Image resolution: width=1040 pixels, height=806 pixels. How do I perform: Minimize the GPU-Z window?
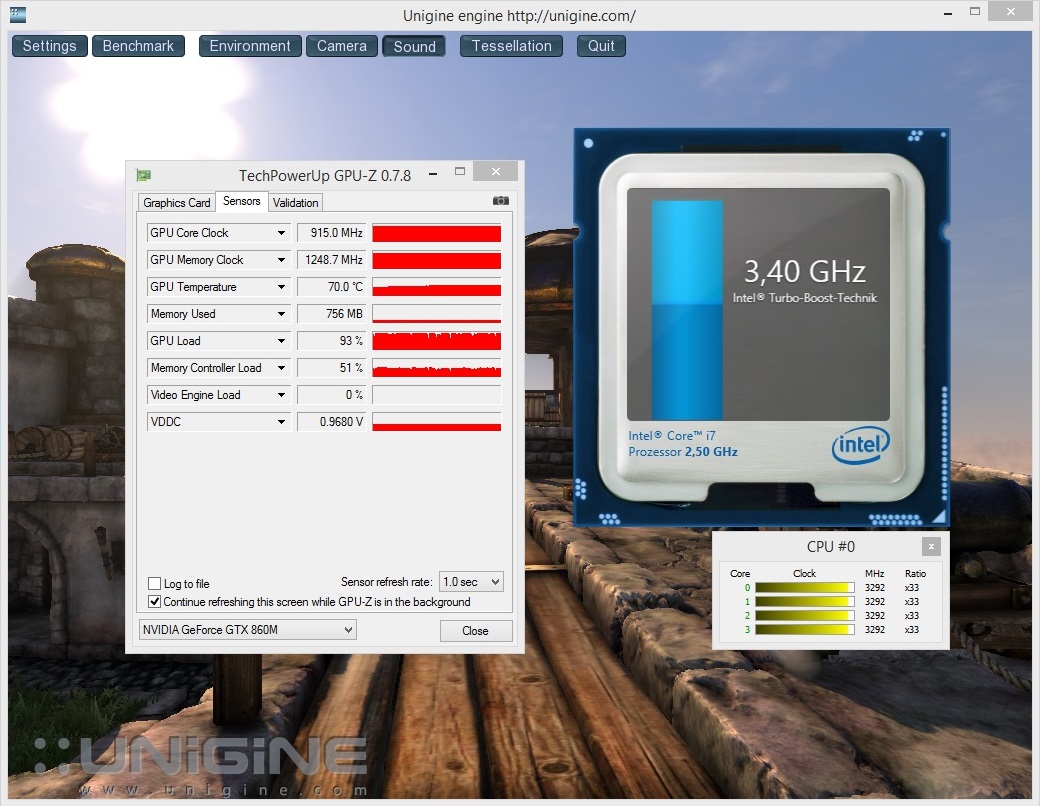click(x=433, y=173)
